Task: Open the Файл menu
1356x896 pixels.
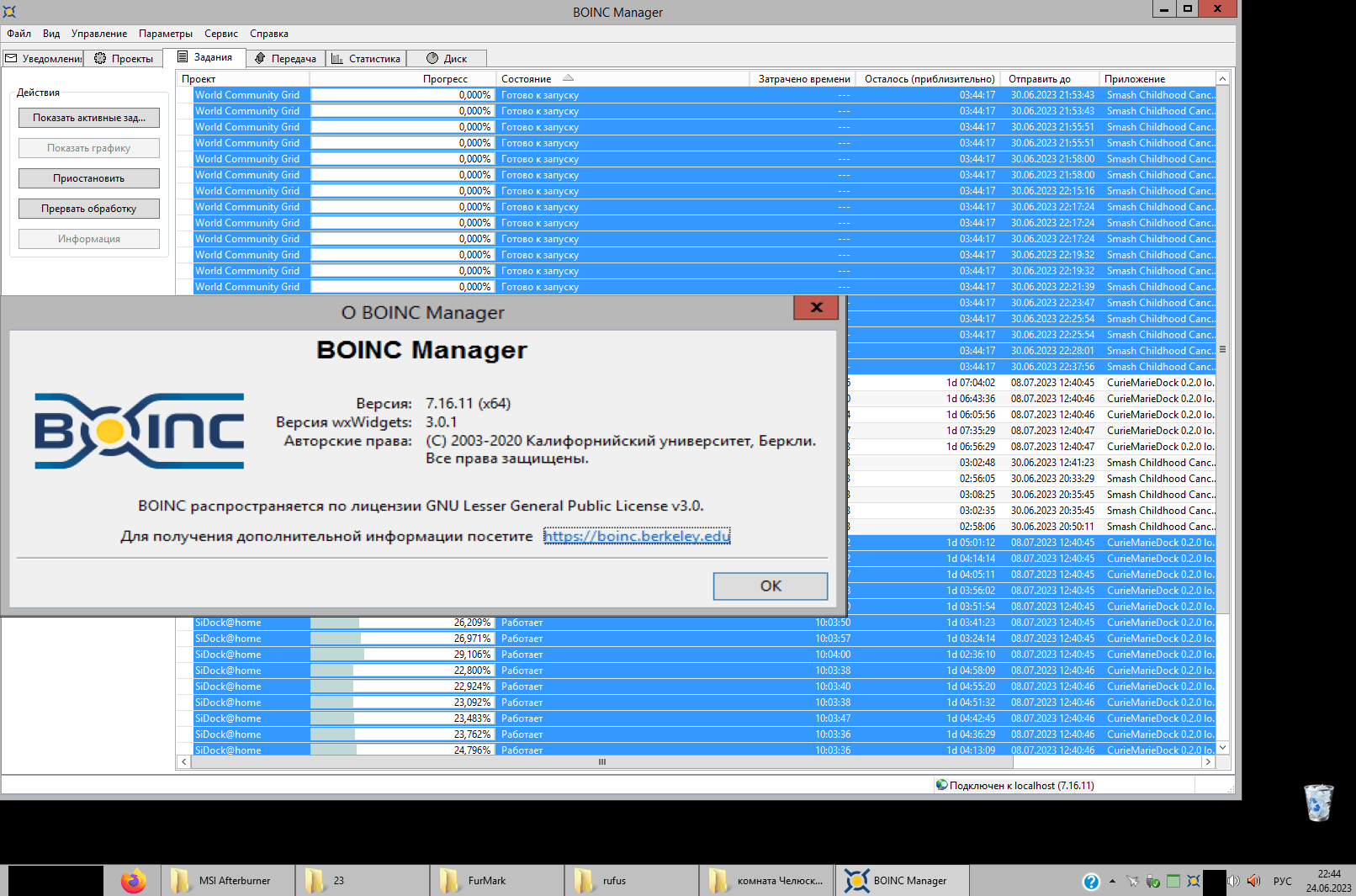Action: (x=19, y=34)
